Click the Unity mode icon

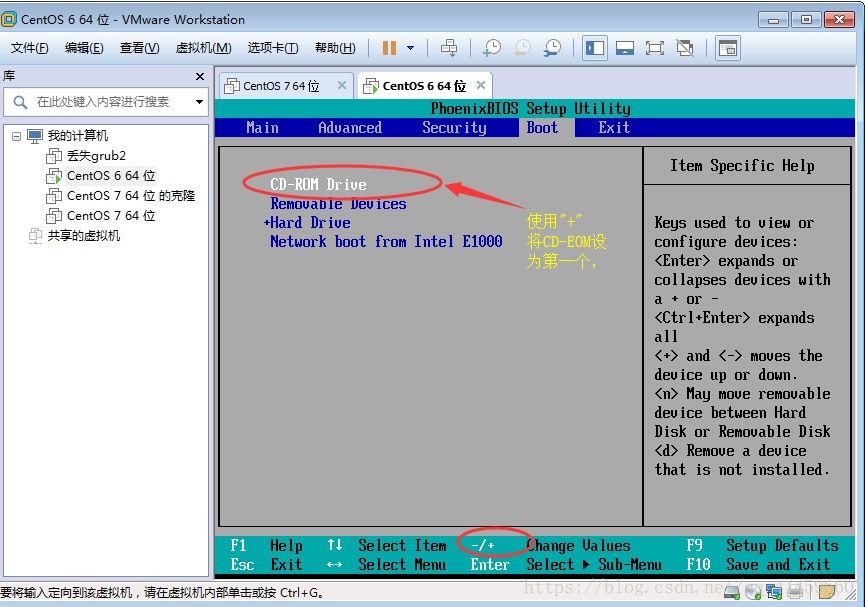coord(685,48)
